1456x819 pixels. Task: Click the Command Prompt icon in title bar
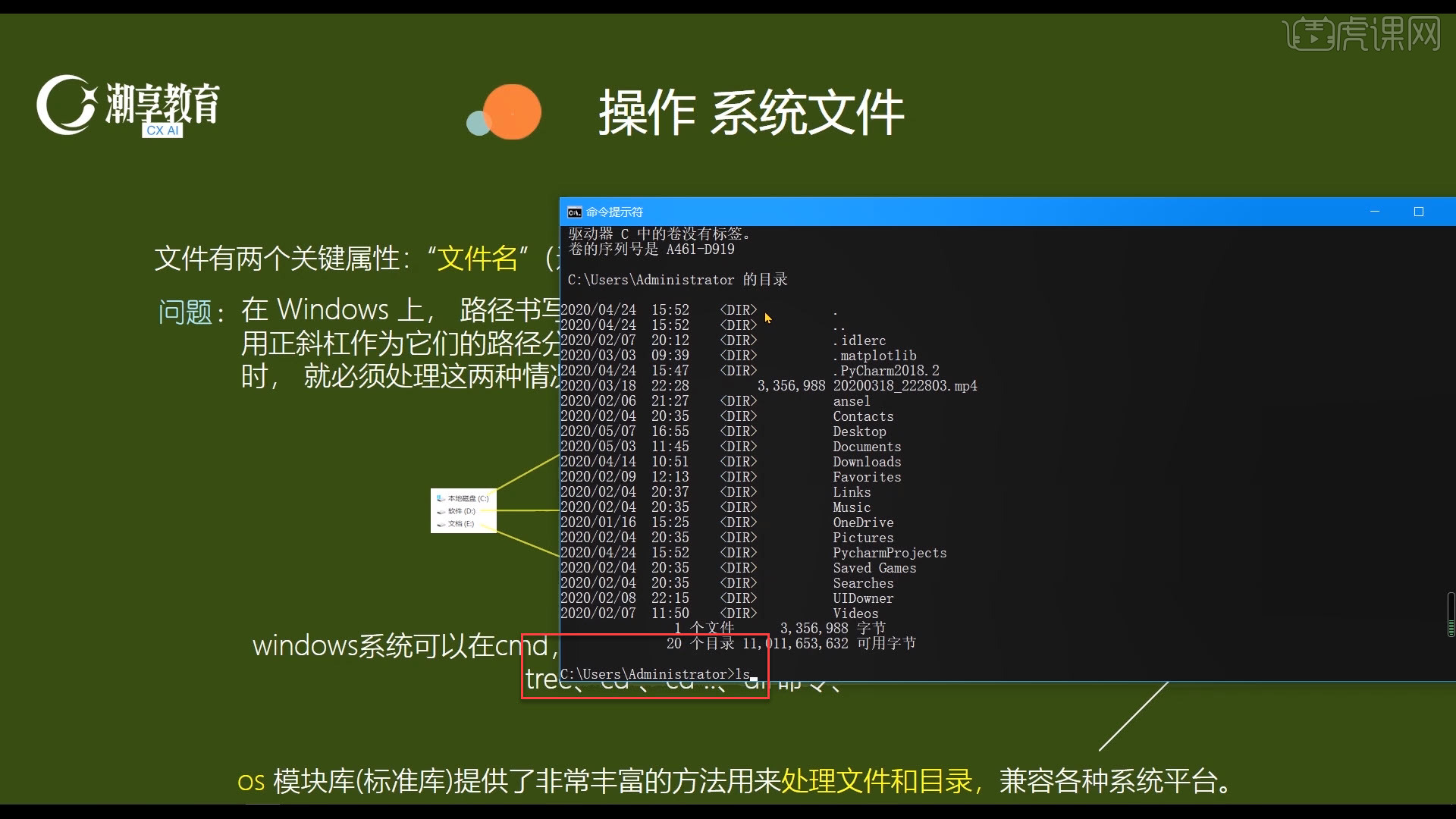tap(575, 212)
